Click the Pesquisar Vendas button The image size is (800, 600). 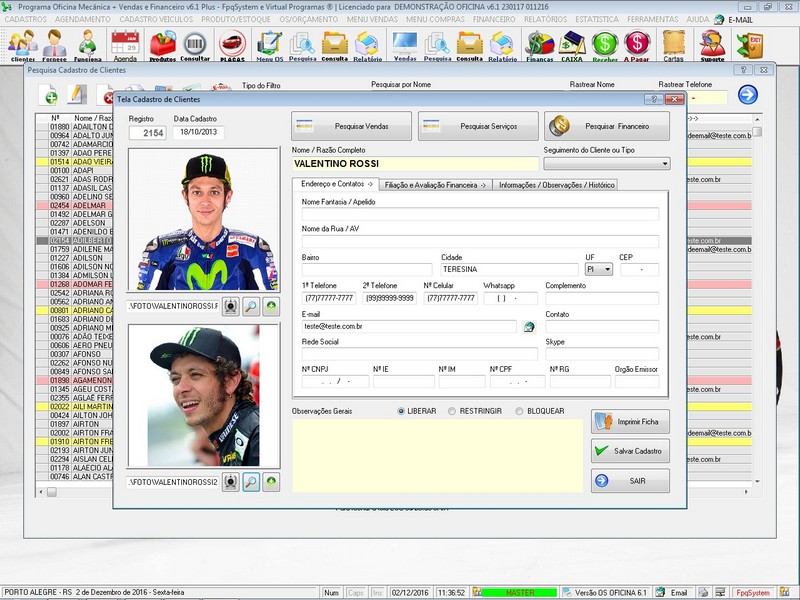coord(352,126)
